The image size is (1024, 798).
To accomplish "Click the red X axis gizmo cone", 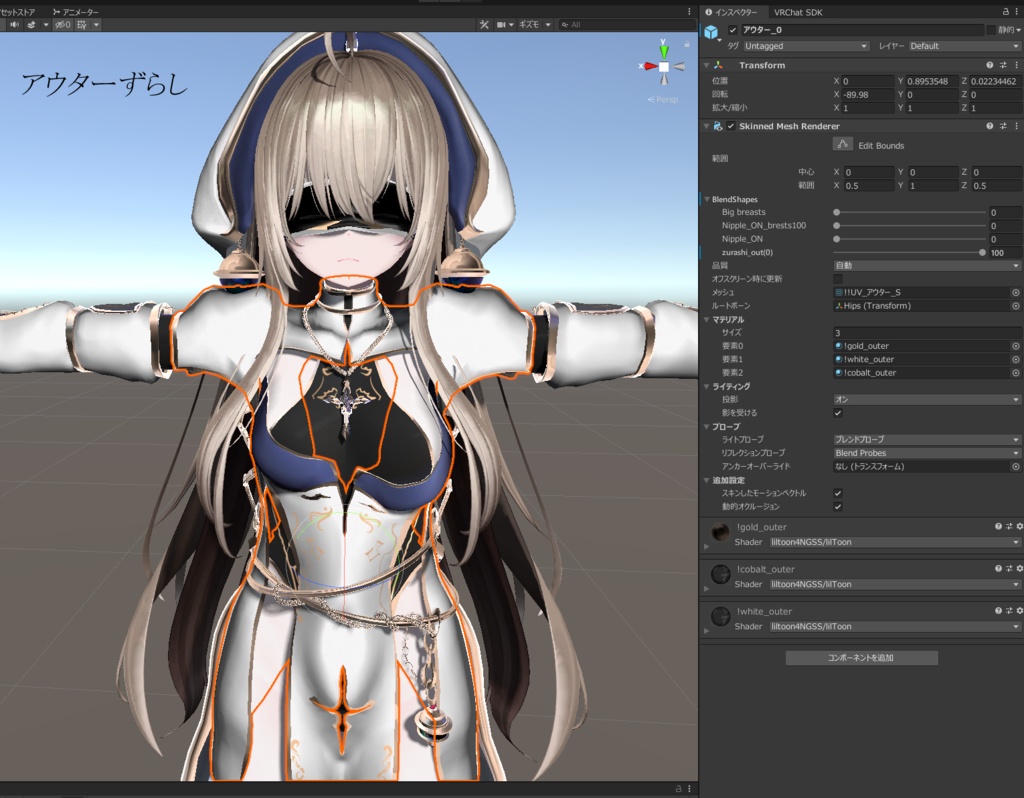I will 650,66.
